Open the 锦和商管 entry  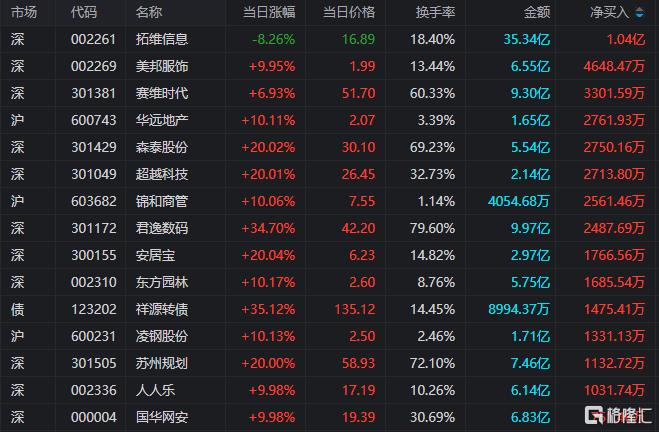[330, 201]
